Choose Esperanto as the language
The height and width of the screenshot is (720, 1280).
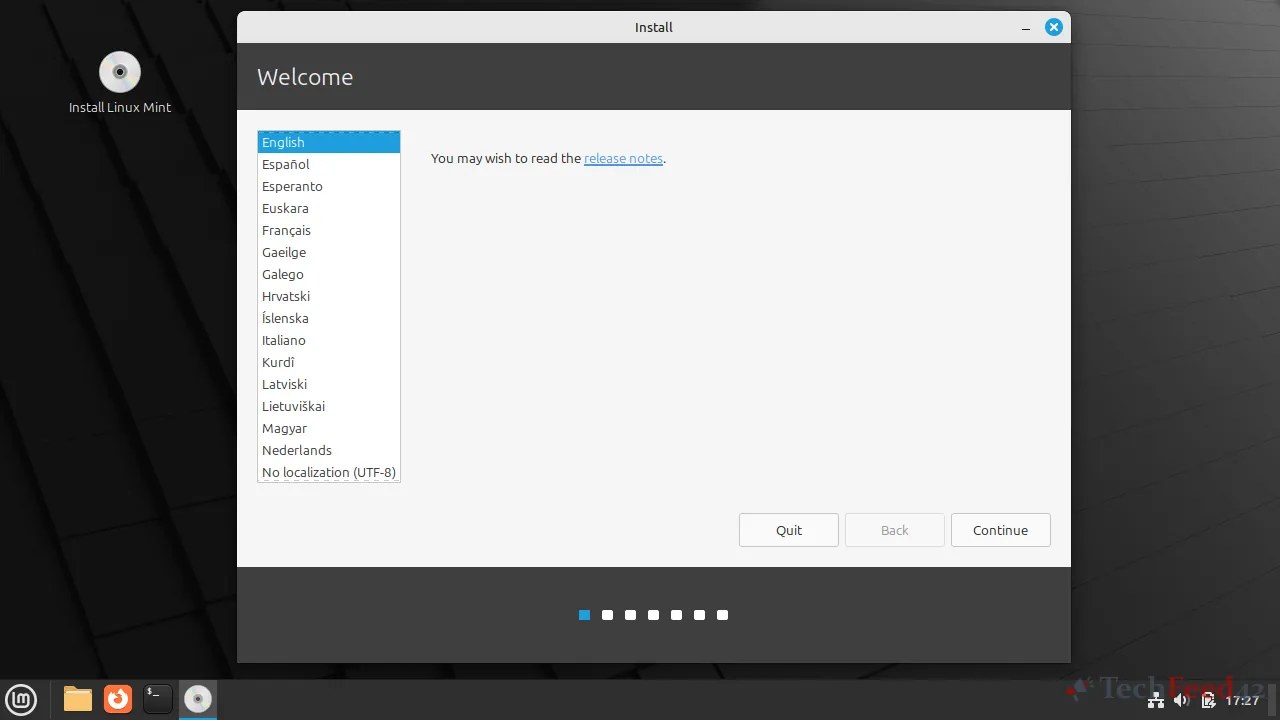329,186
